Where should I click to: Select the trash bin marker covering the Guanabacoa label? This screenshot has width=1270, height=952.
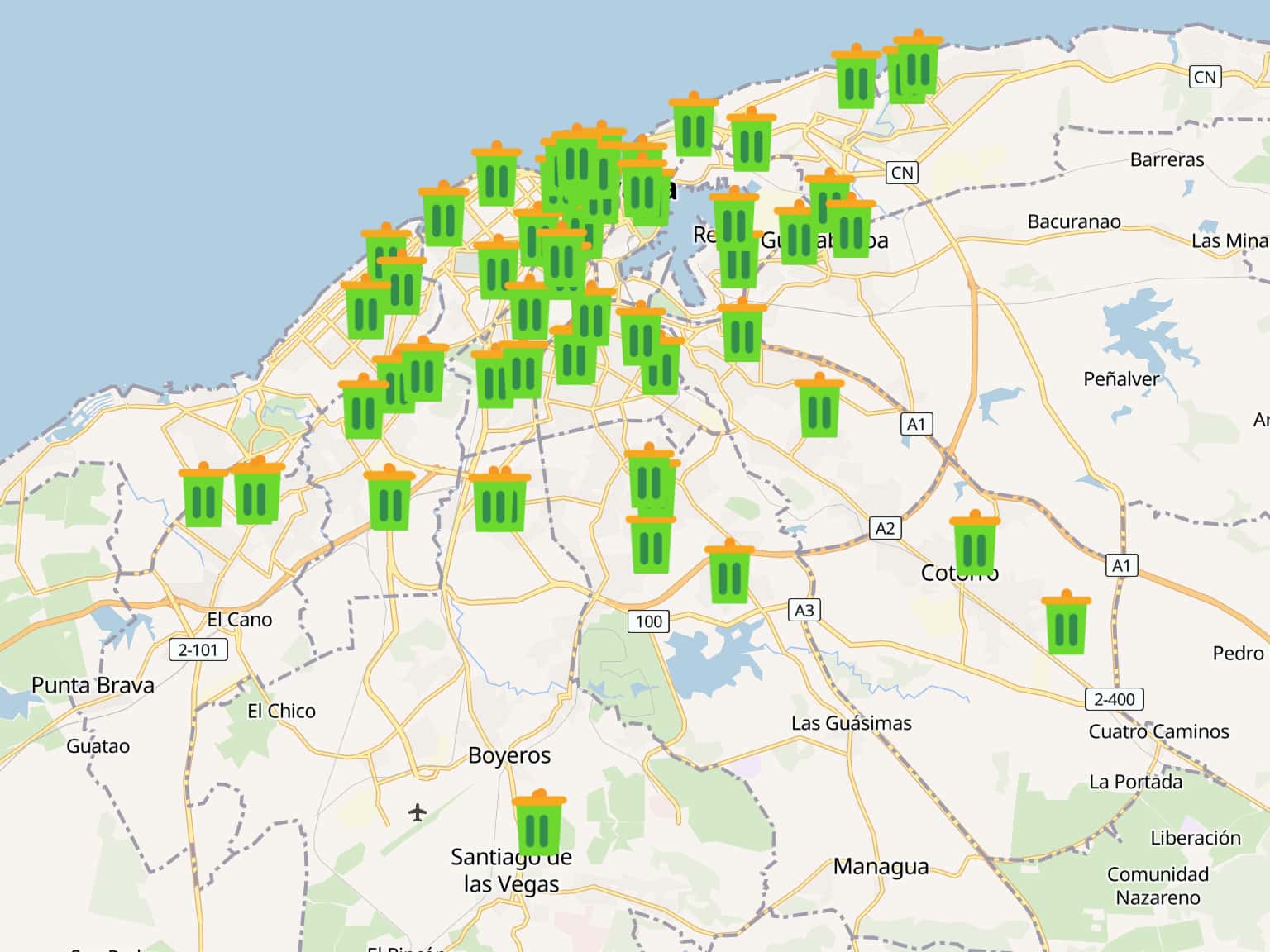click(x=798, y=235)
